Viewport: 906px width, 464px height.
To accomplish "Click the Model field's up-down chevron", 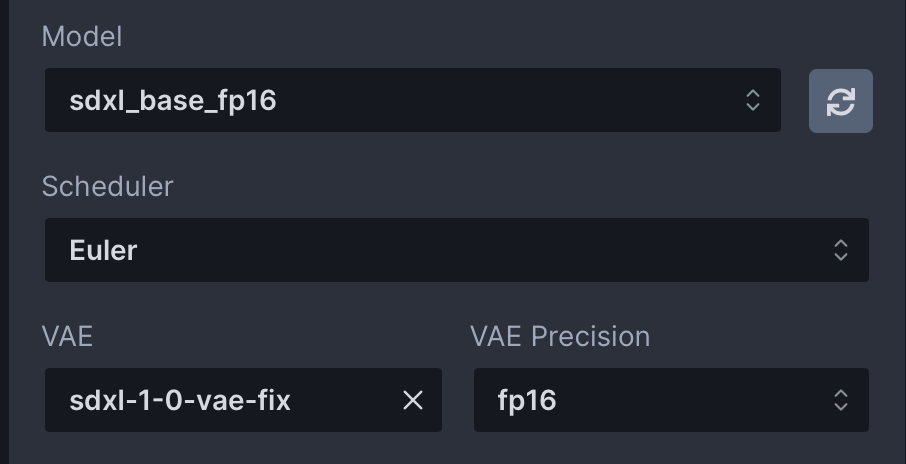I will click(753, 100).
